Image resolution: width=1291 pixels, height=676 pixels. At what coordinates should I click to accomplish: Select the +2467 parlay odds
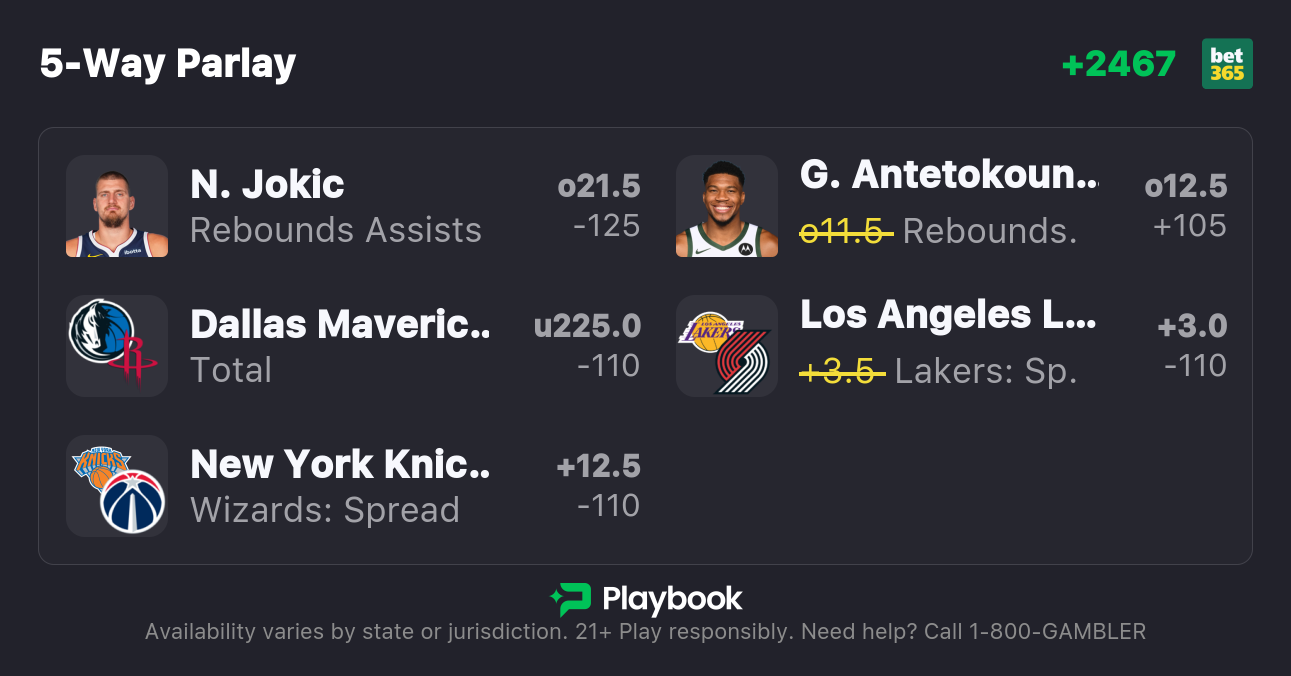coord(1118,64)
